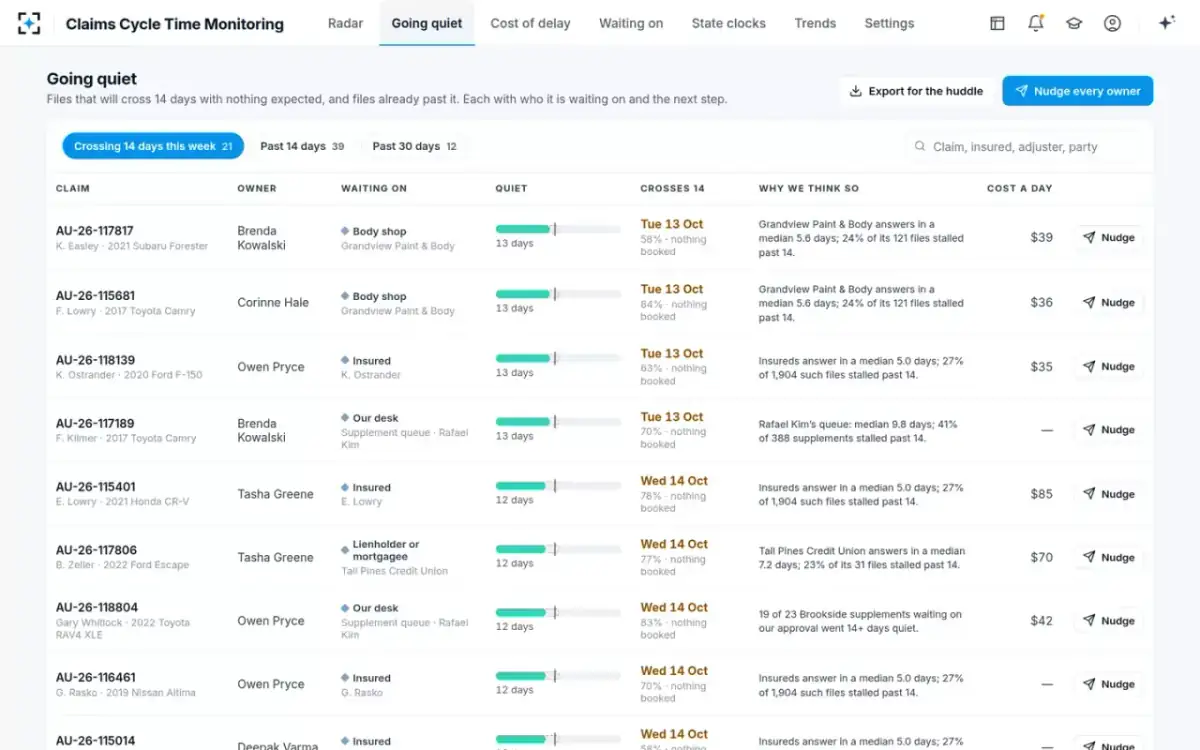
Task: Export for the huddle
Action: tap(916, 91)
